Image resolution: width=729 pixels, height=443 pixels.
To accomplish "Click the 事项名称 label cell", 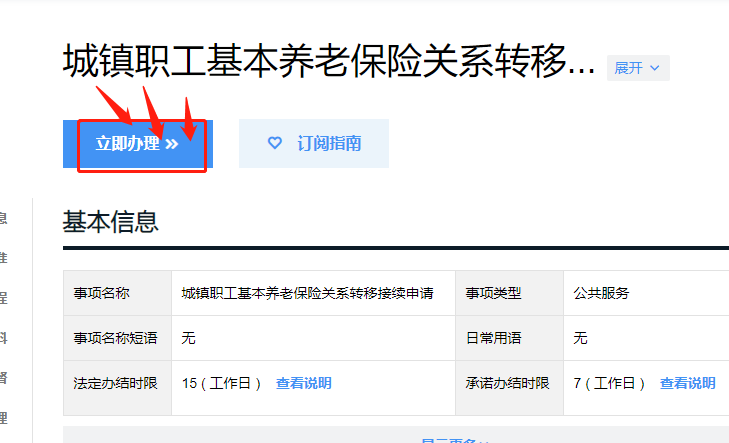I will tap(118, 293).
